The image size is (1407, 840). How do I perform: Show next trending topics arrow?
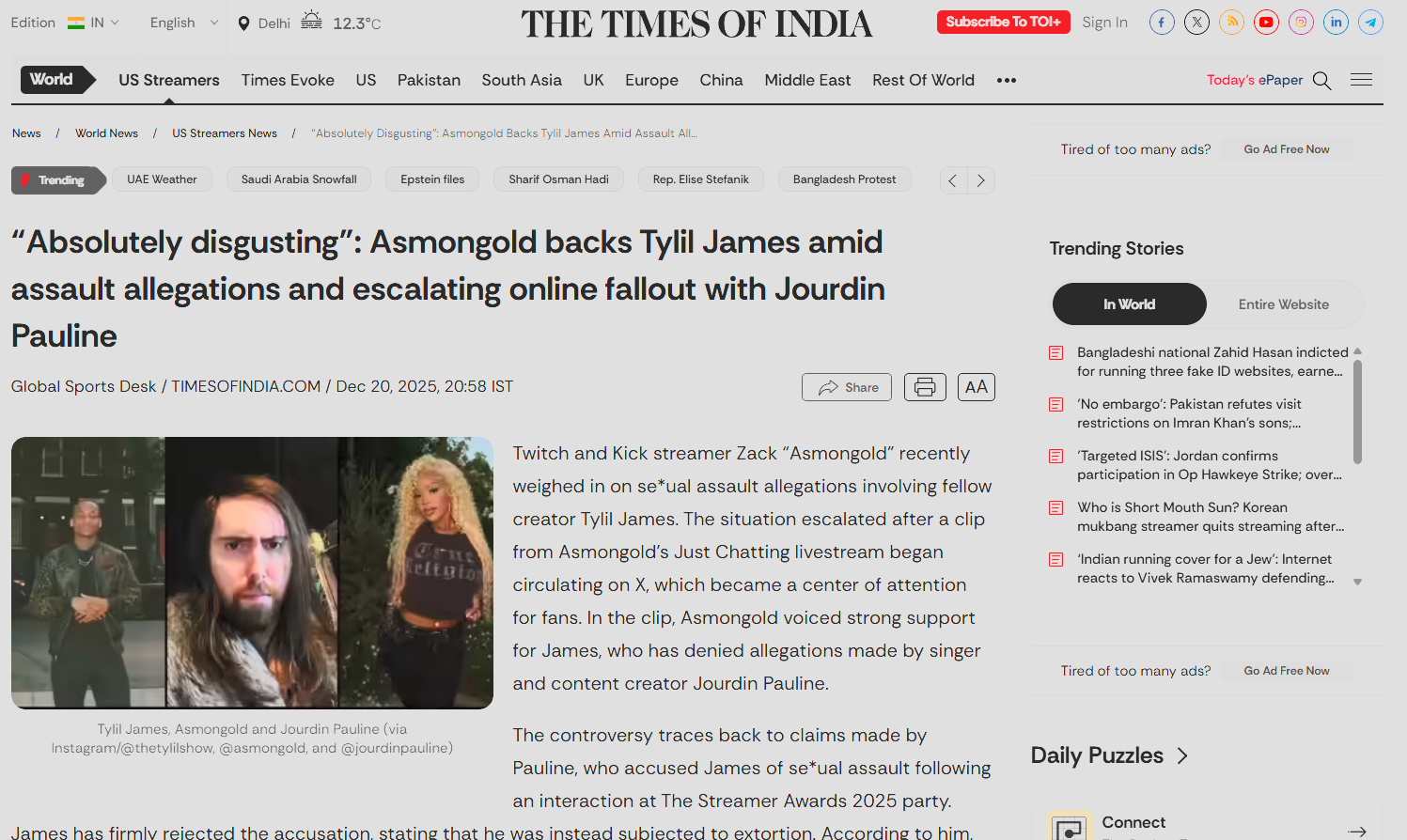point(981,180)
